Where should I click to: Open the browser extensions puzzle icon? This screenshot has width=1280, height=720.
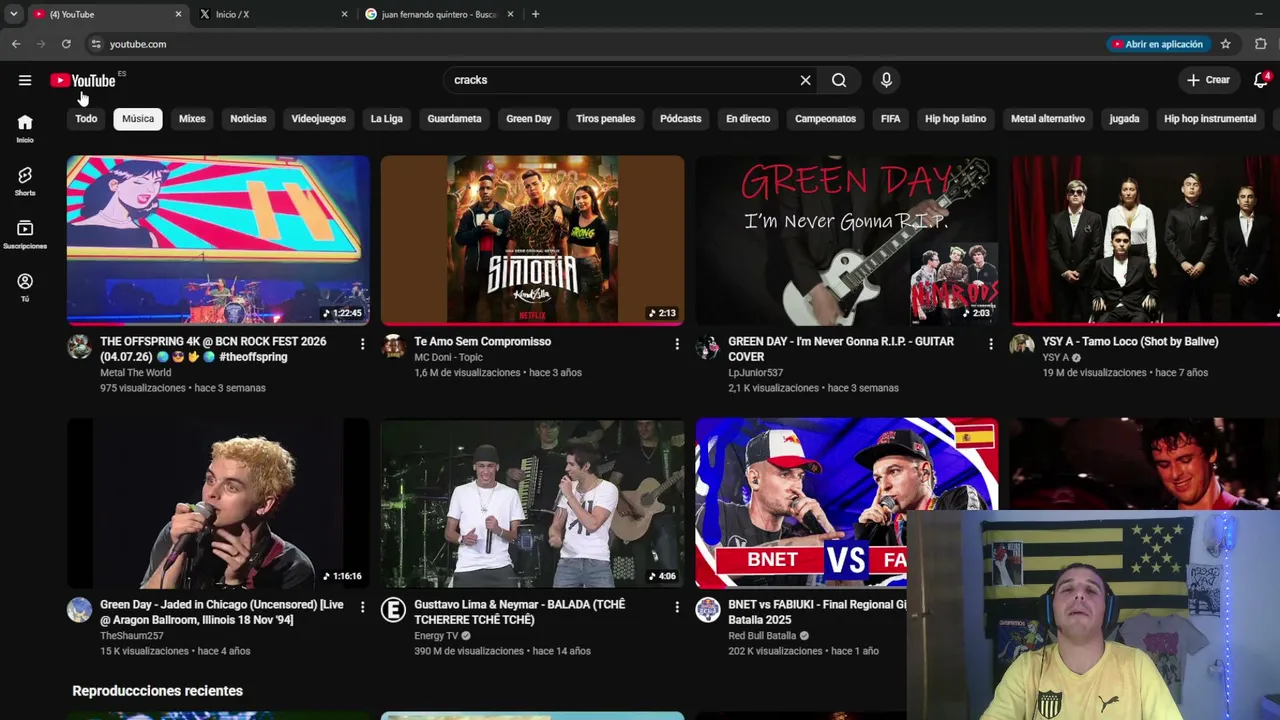click(1260, 44)
